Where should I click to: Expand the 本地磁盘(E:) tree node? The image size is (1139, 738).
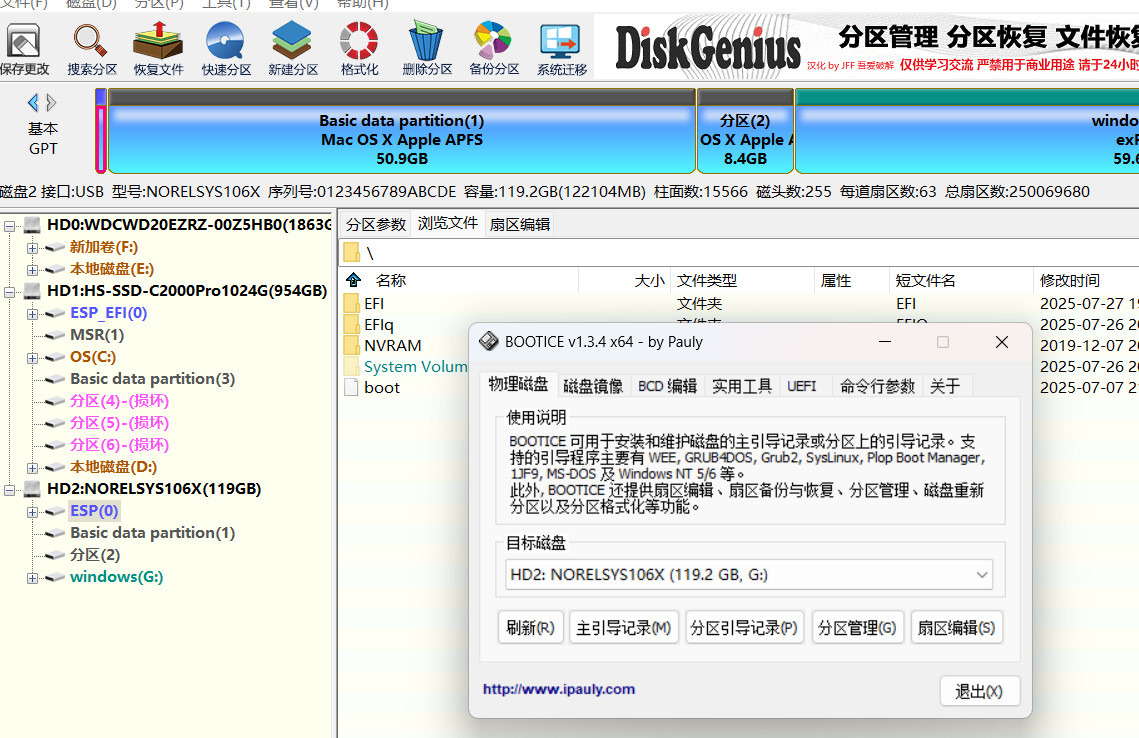click(x=32, y=270)
